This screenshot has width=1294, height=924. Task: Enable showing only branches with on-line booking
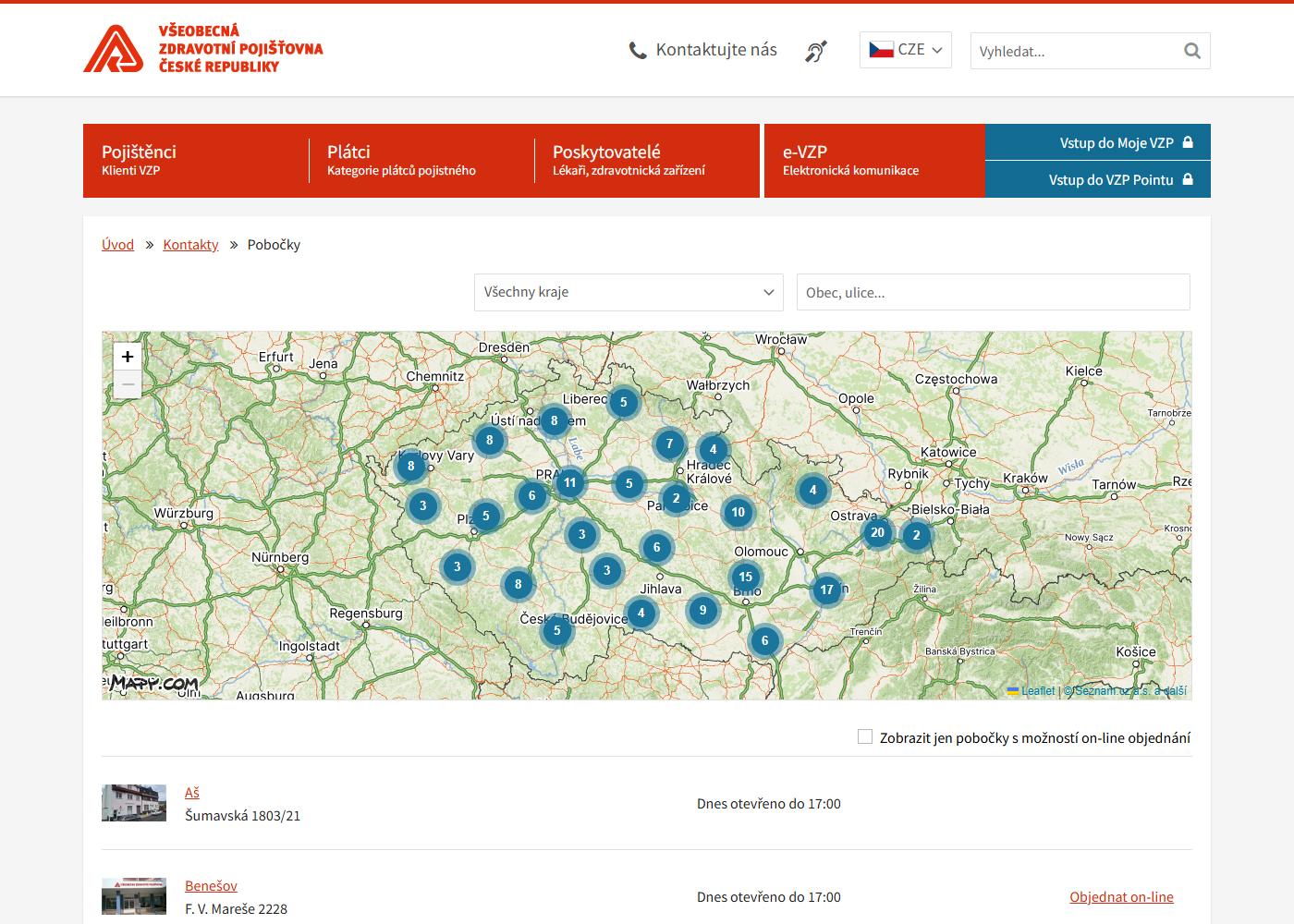coord(865,736)
